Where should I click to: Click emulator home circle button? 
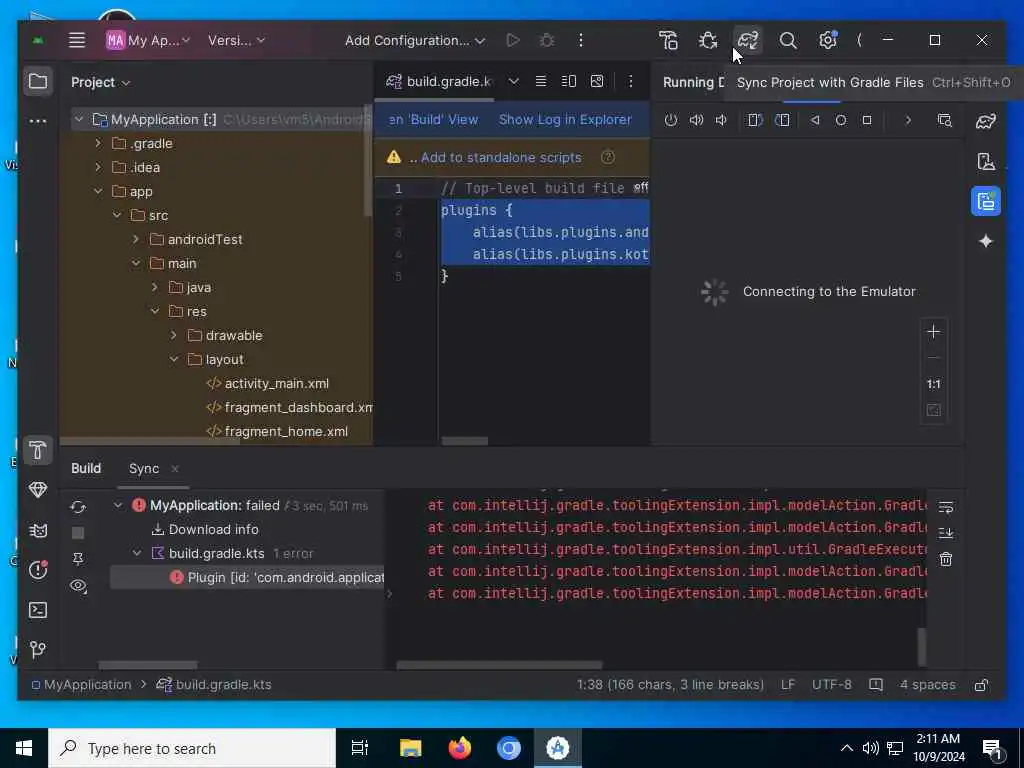[840, 120]
